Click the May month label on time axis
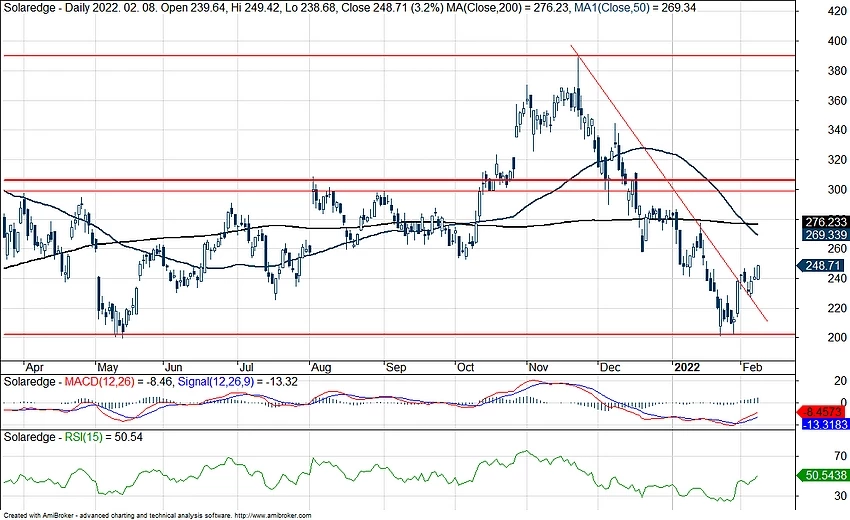Screen dimensions: 850x520 107,368
